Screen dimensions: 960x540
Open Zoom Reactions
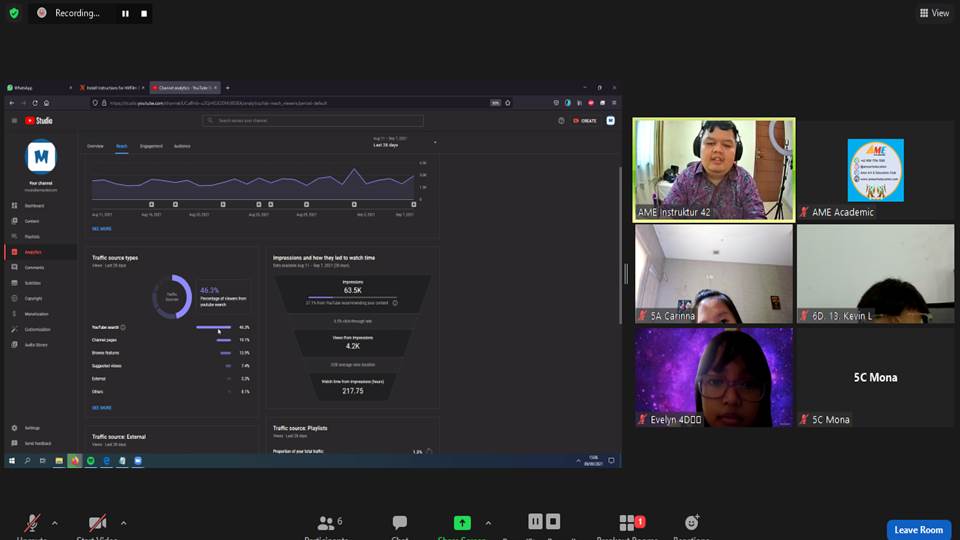click(692, 527)
